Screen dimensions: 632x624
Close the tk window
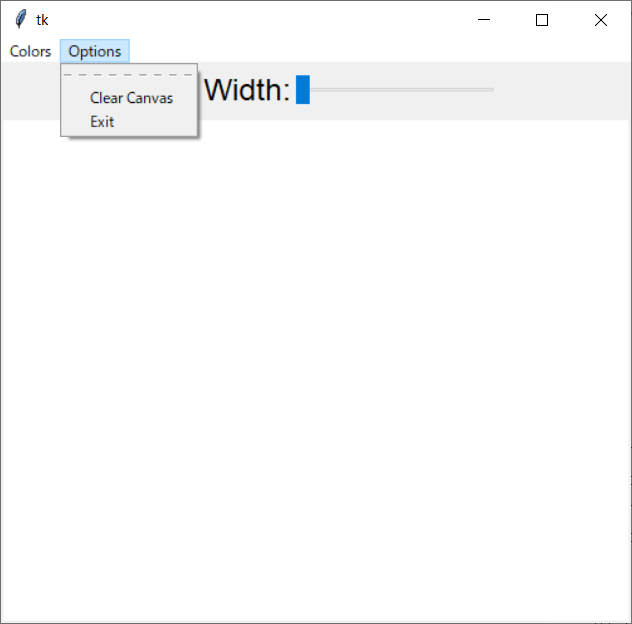coord(601,20)
